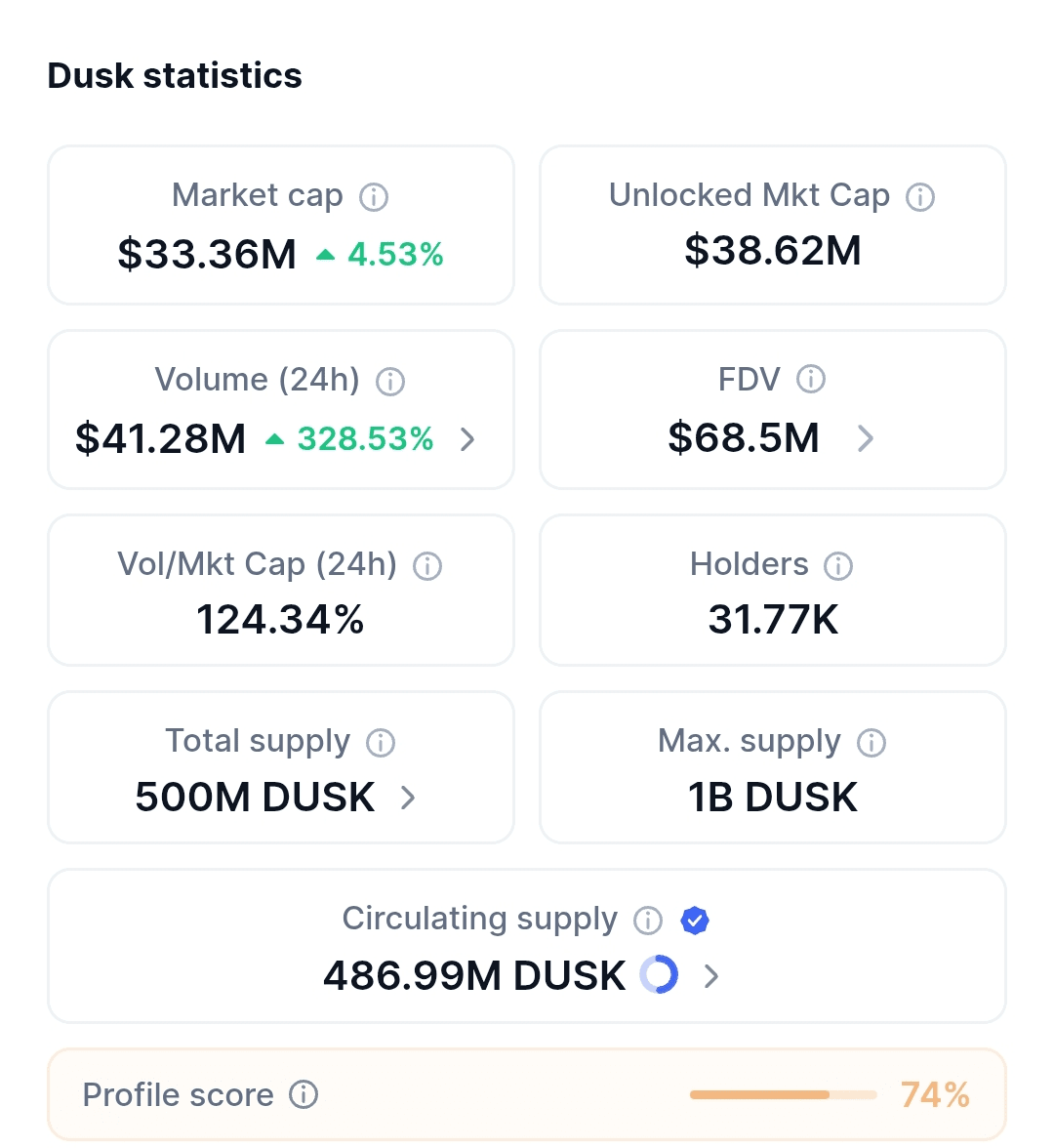The height and width of the screenshot is (1148, 1054).
Task: Click the Market cap info icon
Action: (374, 197)
